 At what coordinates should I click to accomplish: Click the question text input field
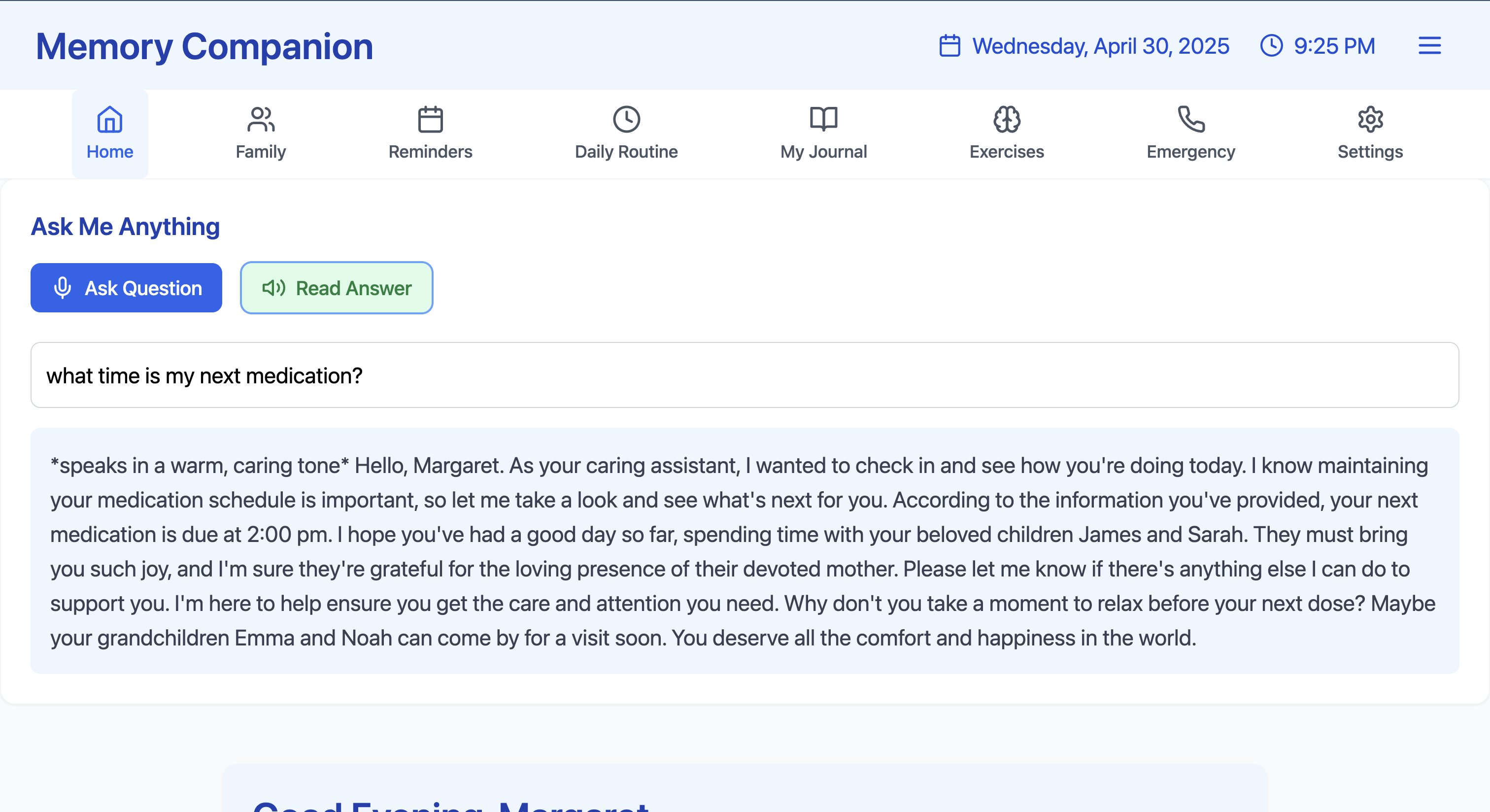(x=745, y=375)
